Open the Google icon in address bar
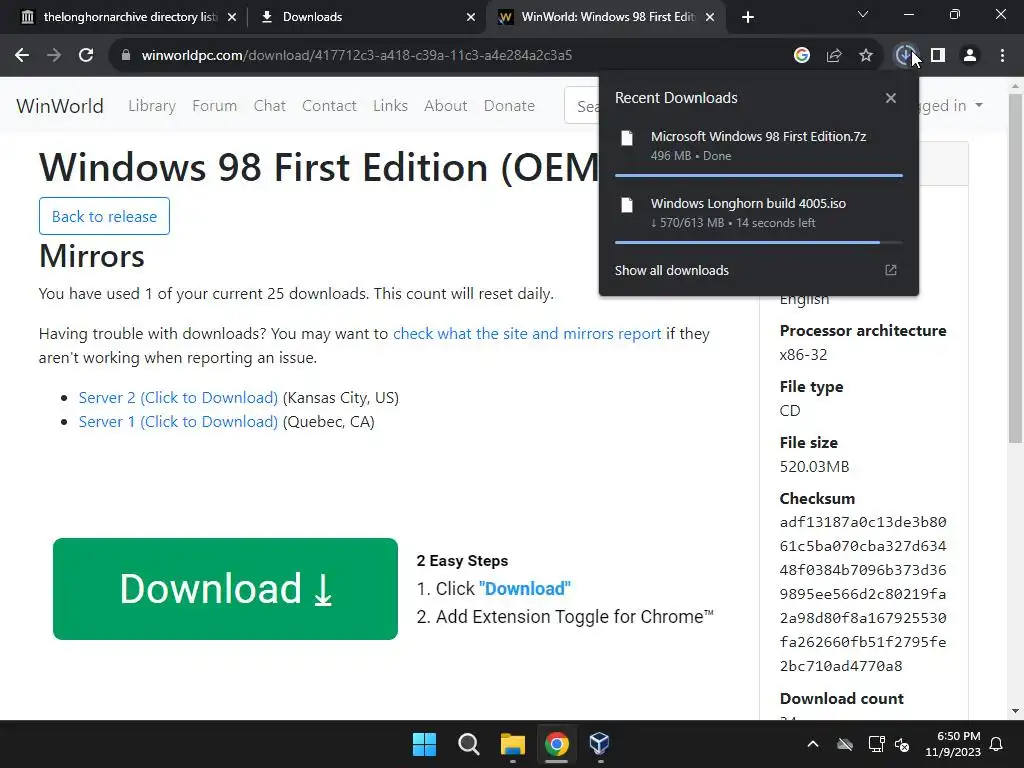This screenshot has height=768, width=1024. tap(801, 56)
